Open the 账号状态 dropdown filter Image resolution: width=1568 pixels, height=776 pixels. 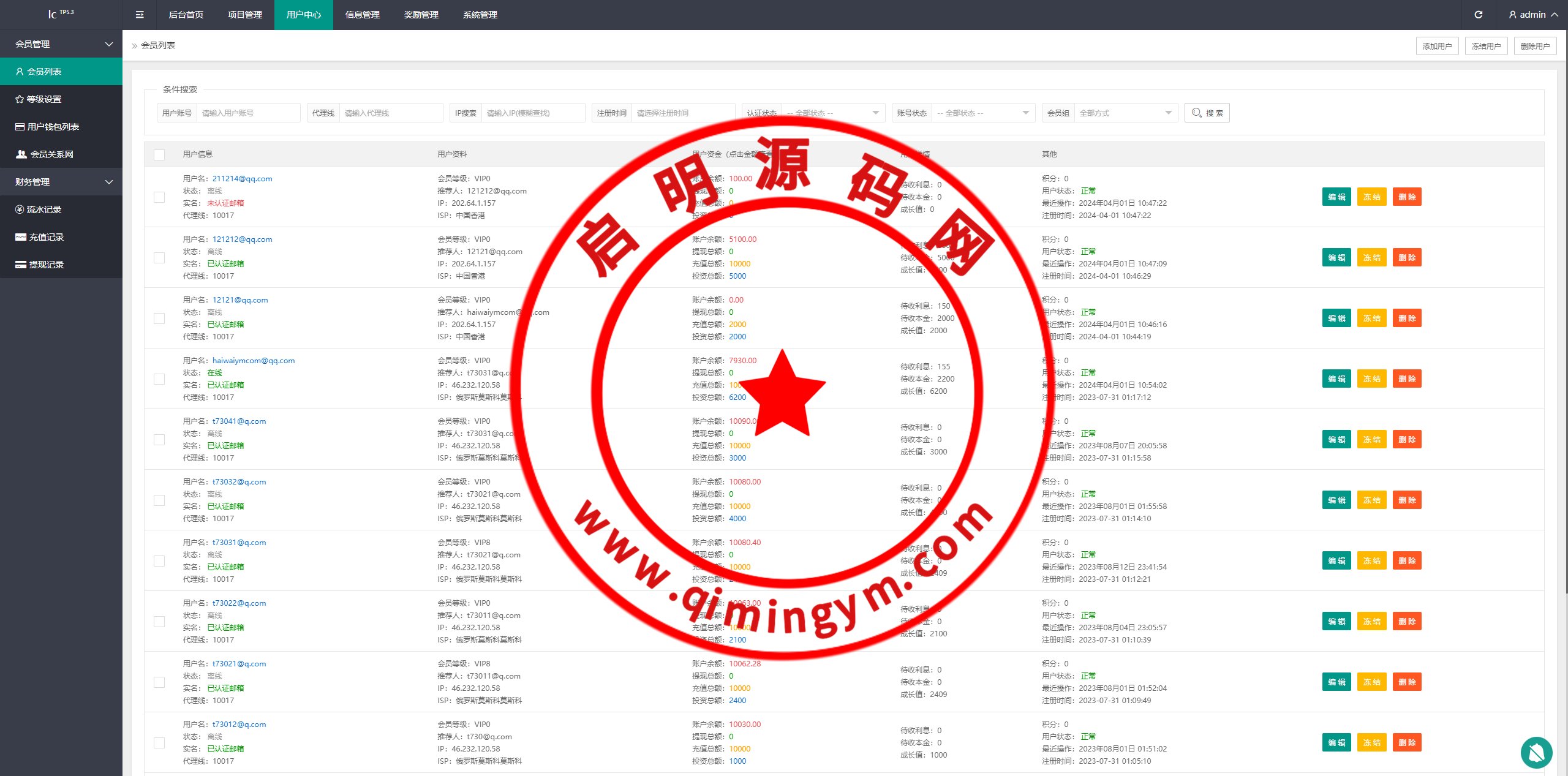tap(982, 113)
